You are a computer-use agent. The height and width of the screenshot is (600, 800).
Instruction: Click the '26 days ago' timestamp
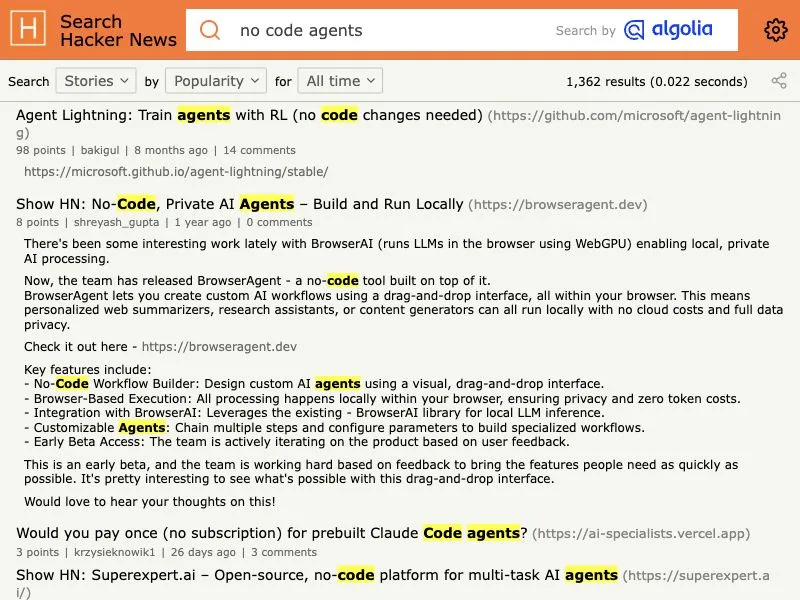point(203,552)
